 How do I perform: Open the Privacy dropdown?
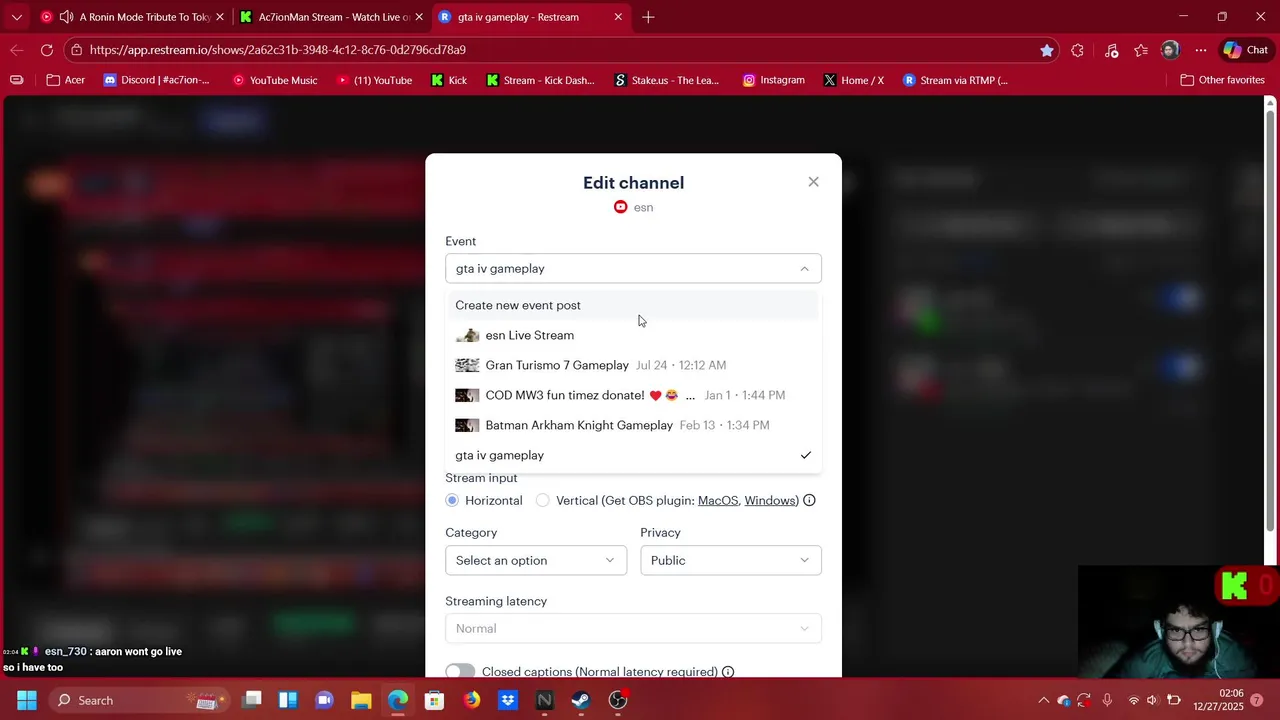(x=731, y=560)
